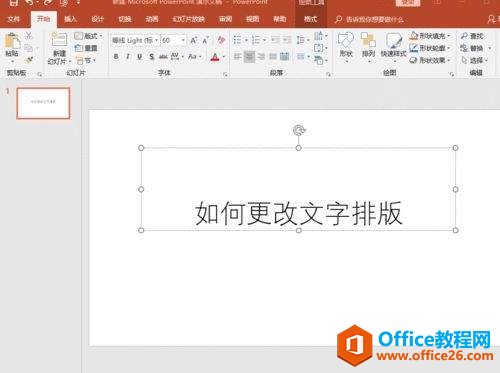Click the New Slide icon
Image resolution: width=500 pixels, height=373 pixels.
59,39
